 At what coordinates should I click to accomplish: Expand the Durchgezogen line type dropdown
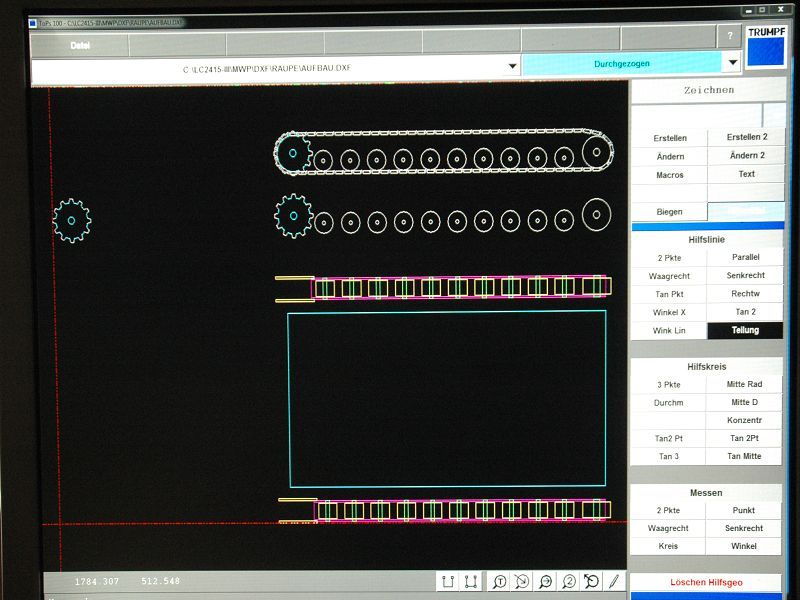click(x=732, y=64)
